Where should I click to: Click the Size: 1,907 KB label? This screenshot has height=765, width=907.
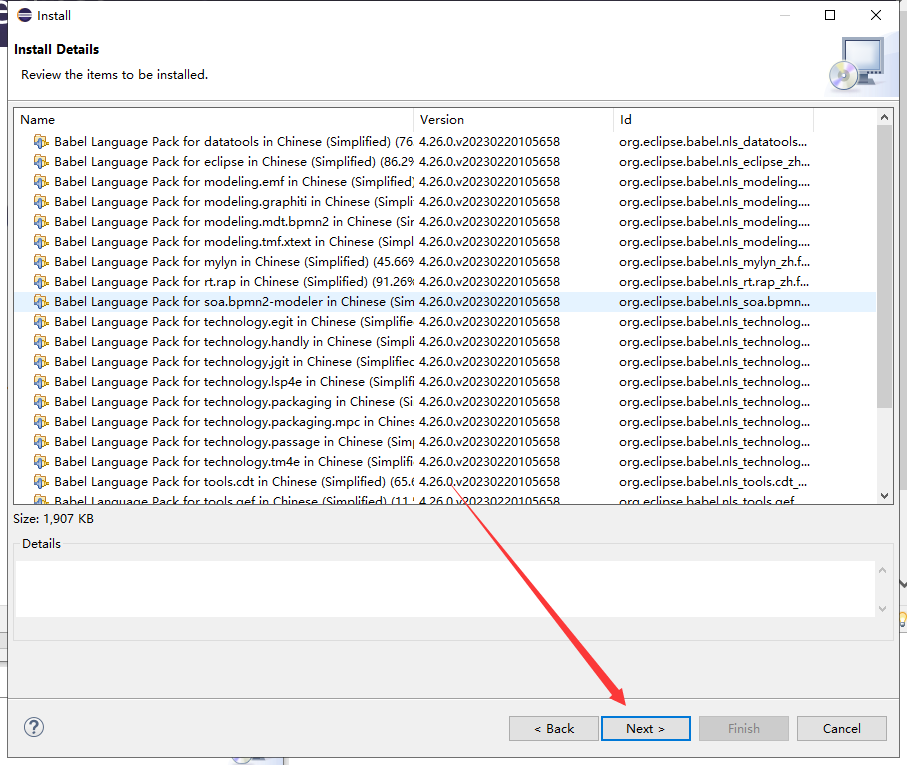(53, 519)
